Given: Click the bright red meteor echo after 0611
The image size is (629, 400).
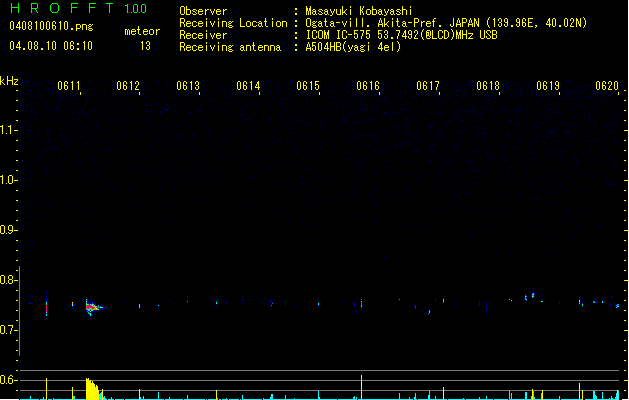Looking at the screenshot, I should click(93, 307).
